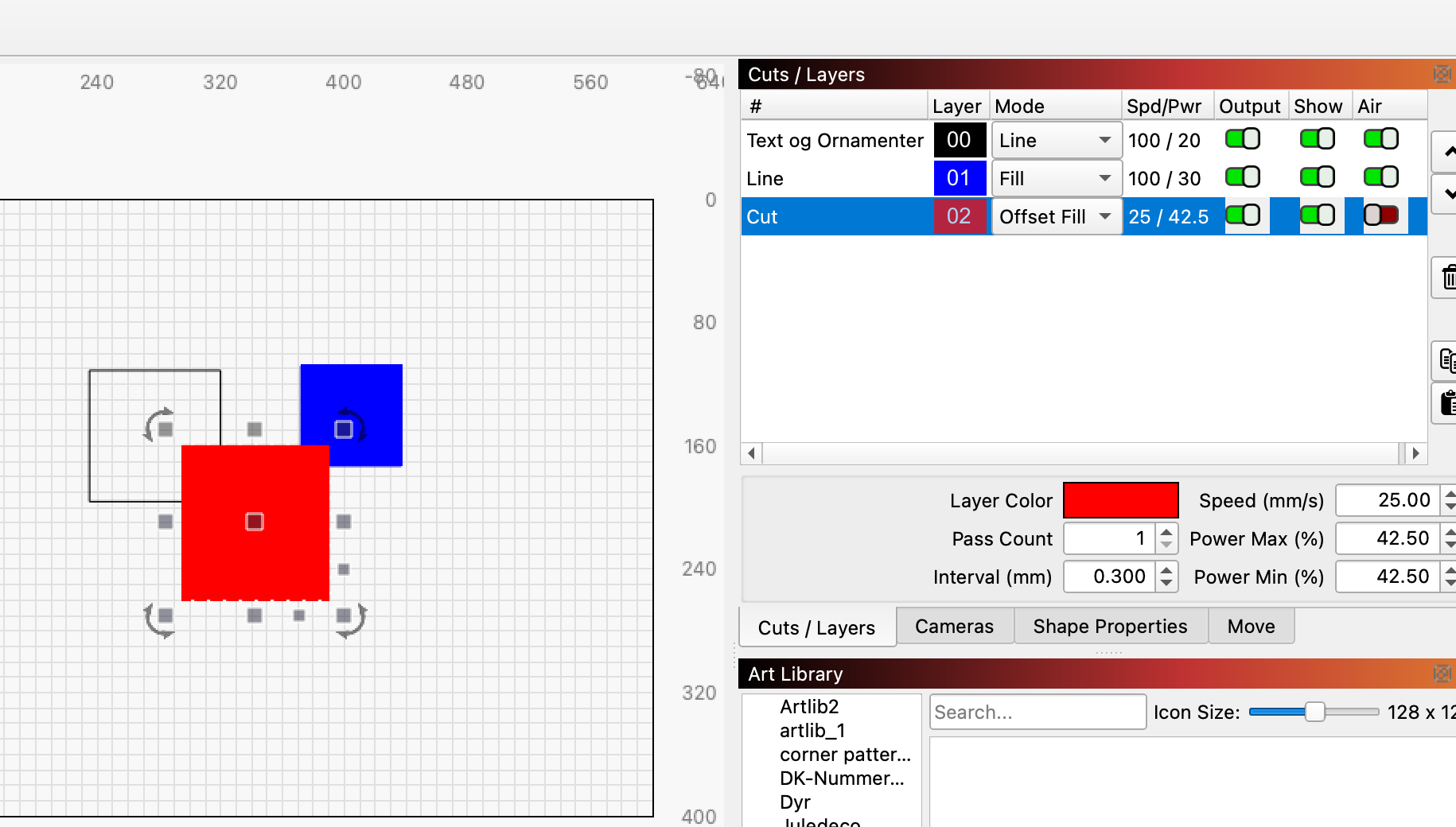Click the Art Library search field
The image size is (1456, 827).
click(1037, 712)
